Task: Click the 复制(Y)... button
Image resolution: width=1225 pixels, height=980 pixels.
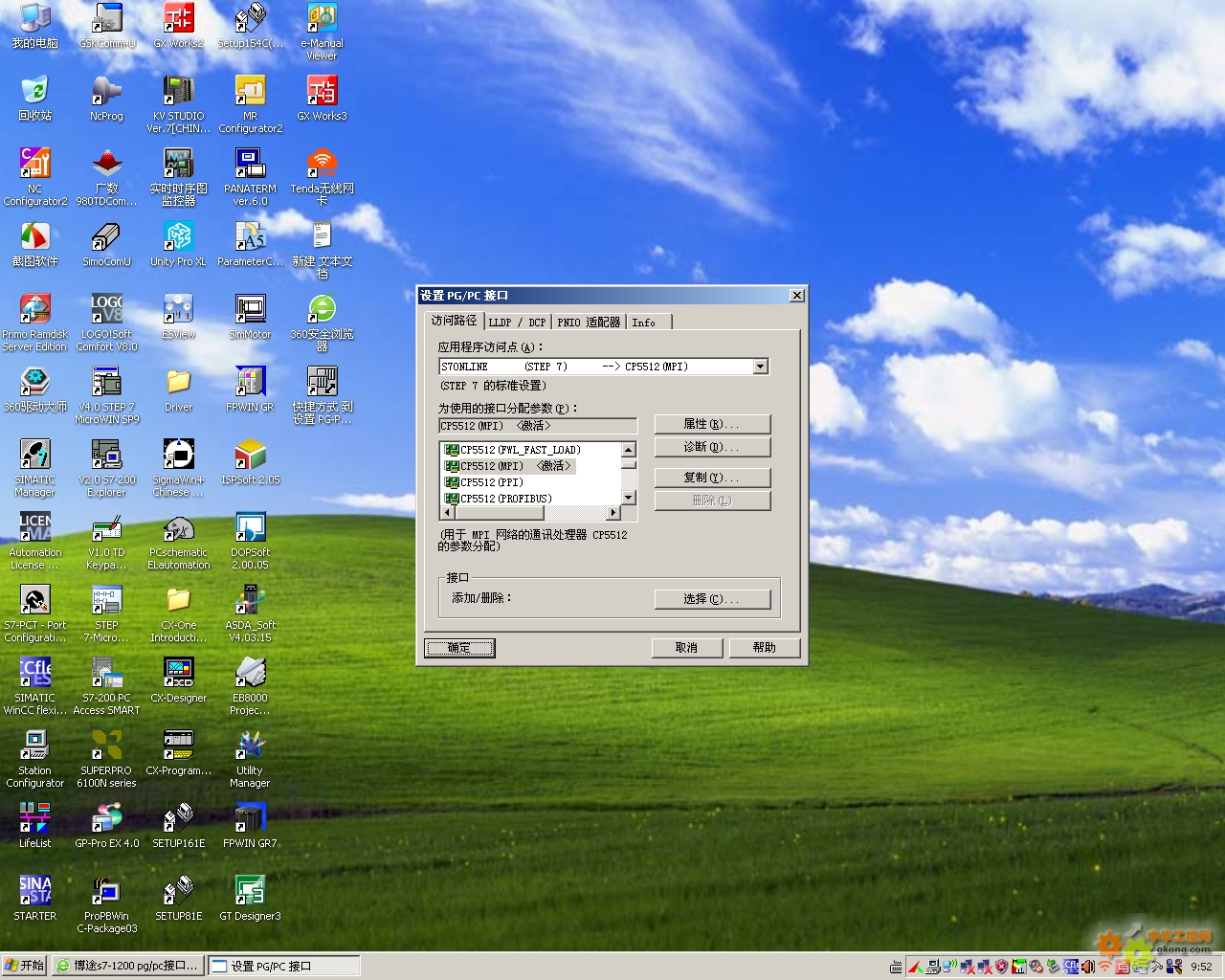Action: click(x=712, y=478)
